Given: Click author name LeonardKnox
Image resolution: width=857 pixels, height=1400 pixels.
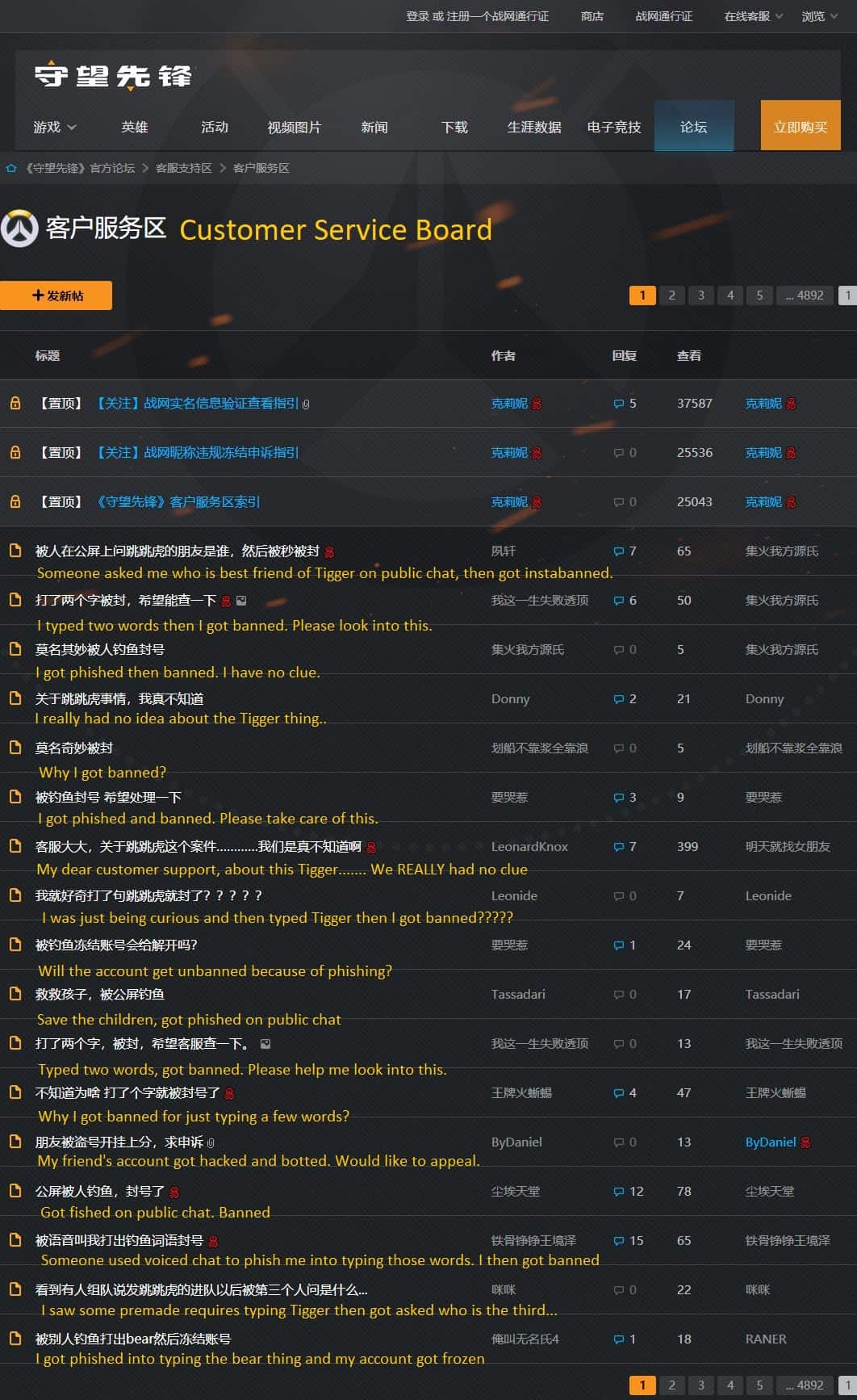Looking at the screenshot, I should (529, 846).
